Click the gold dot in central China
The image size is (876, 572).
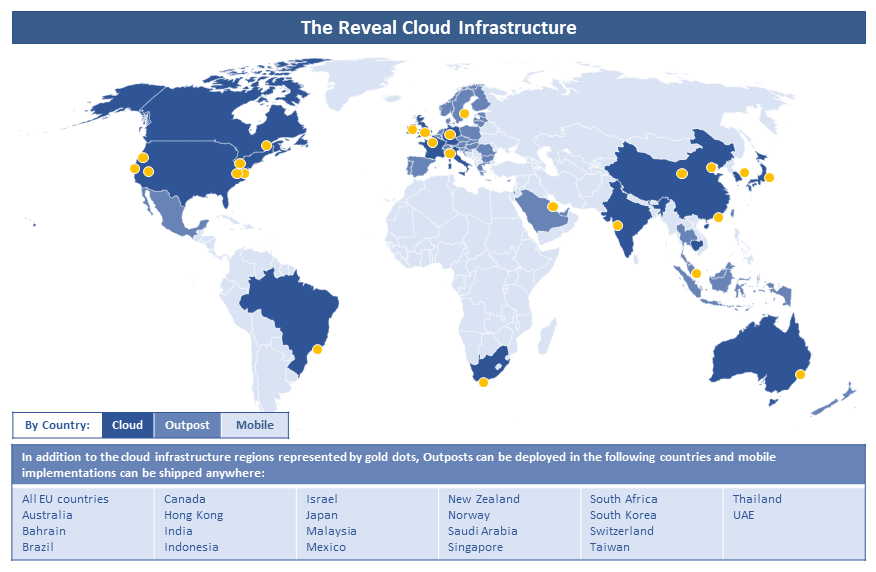point(682,173)
